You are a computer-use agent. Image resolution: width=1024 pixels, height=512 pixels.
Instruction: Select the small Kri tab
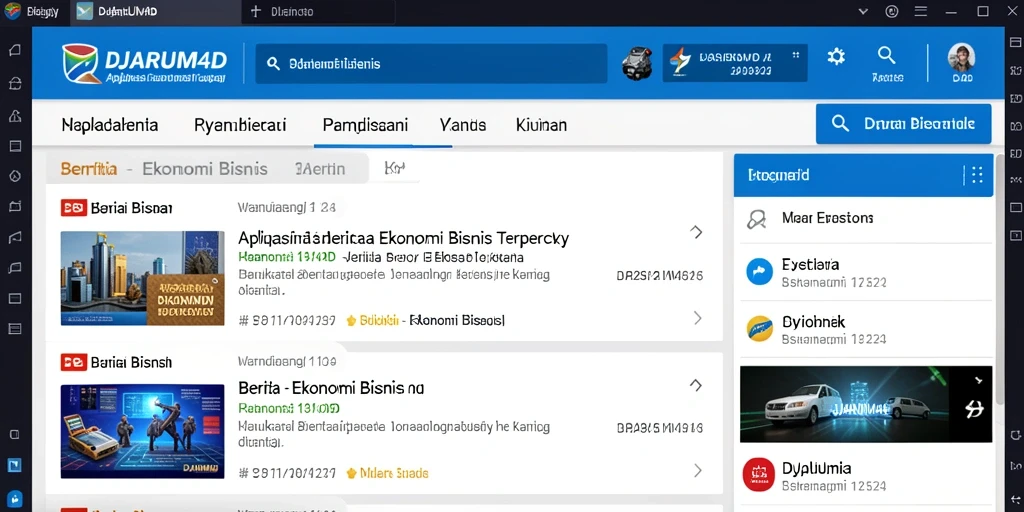[x=392, y=168]
